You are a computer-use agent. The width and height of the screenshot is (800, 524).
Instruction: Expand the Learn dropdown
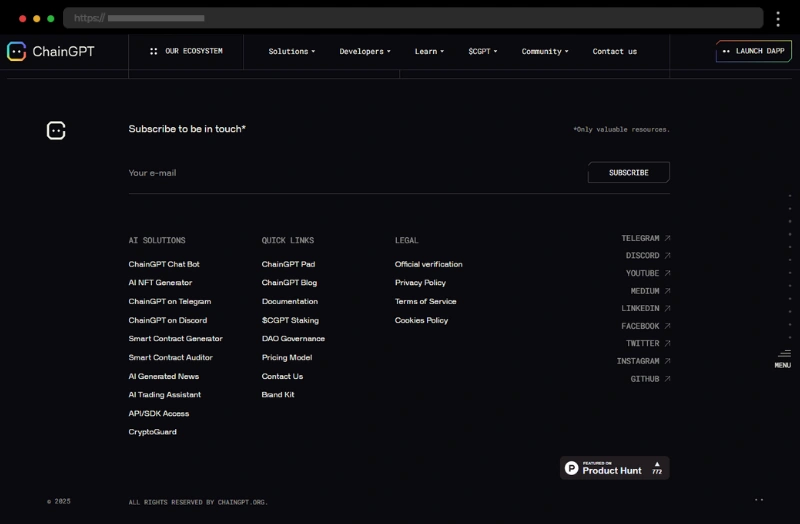429,52
